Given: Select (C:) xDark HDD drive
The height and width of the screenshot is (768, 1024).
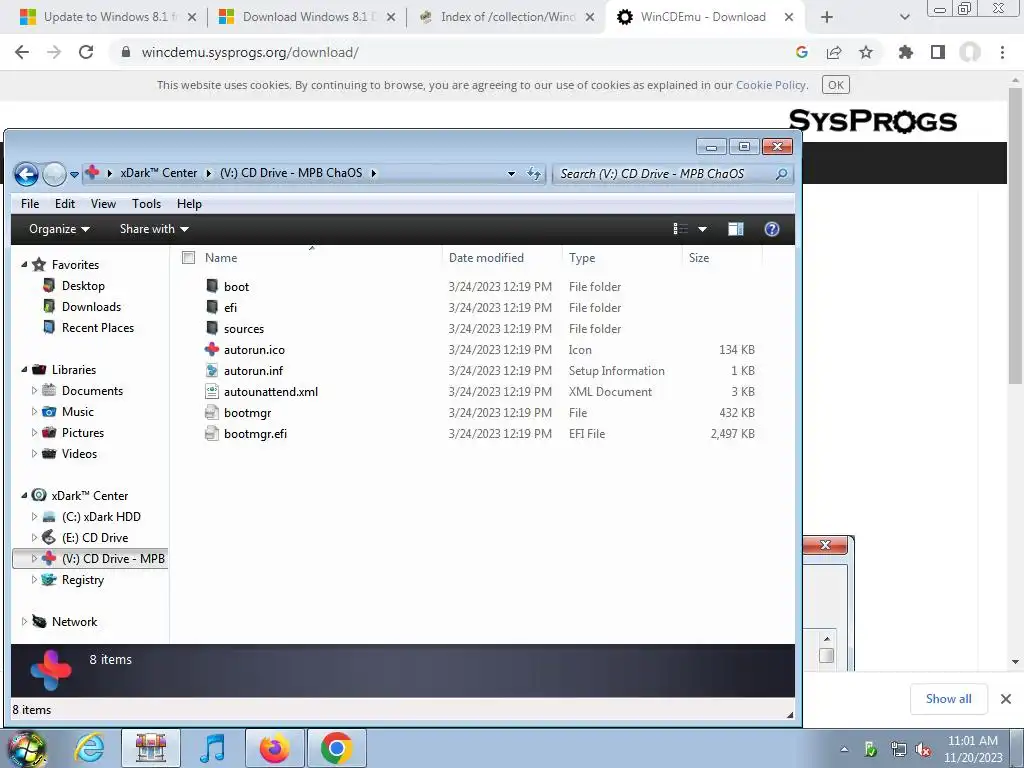Looking at the screenshot, I should pos(101,517).
